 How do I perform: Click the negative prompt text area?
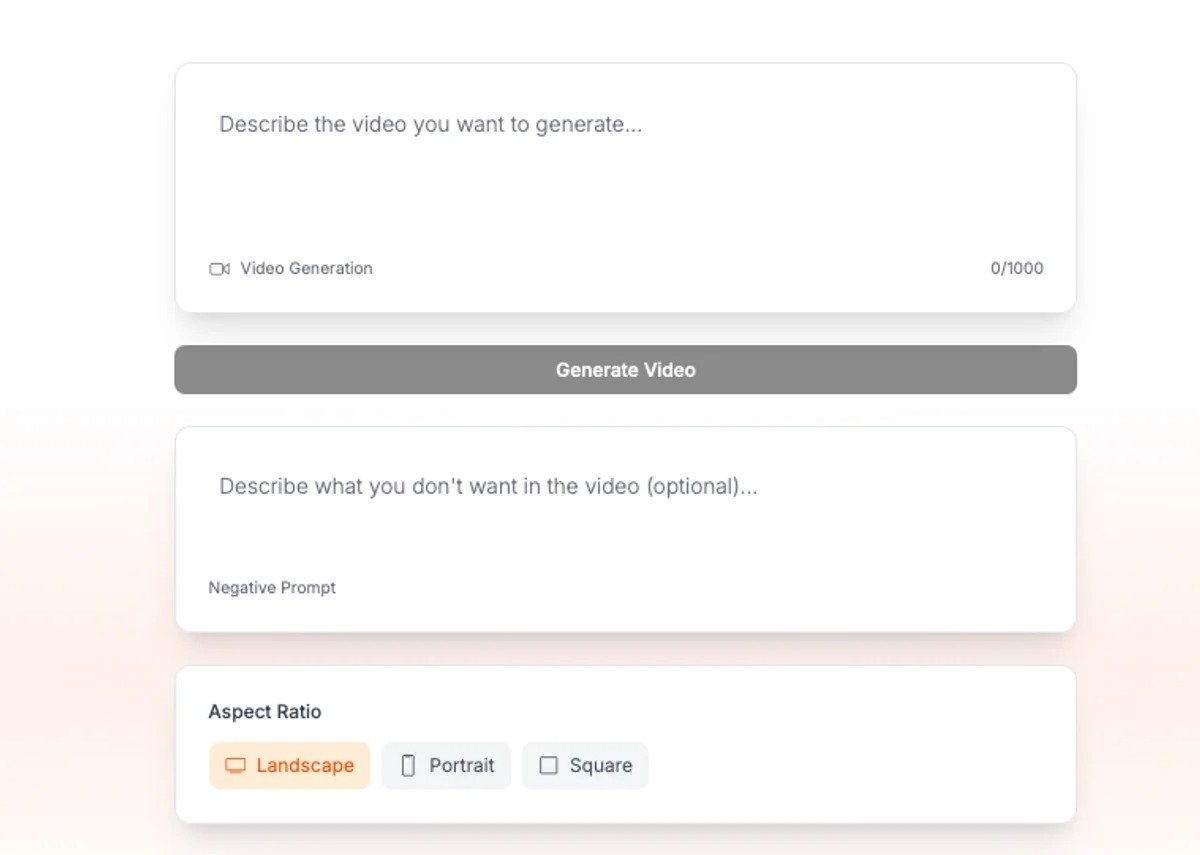[625, 510]
